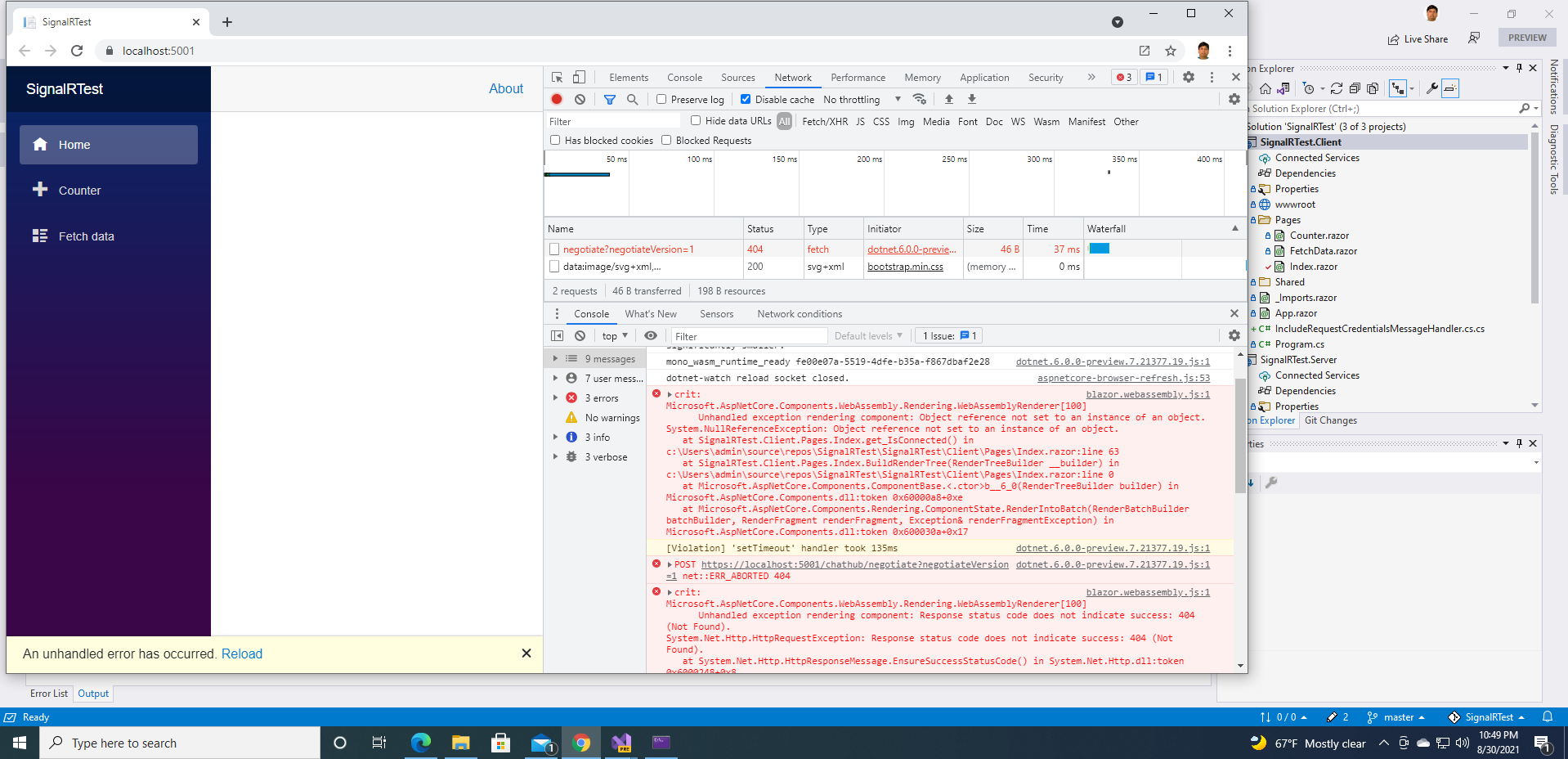Clear the network log
The width and height of the screenshot is (1568, 759).
pyautogui.click(x=580, y=99)
